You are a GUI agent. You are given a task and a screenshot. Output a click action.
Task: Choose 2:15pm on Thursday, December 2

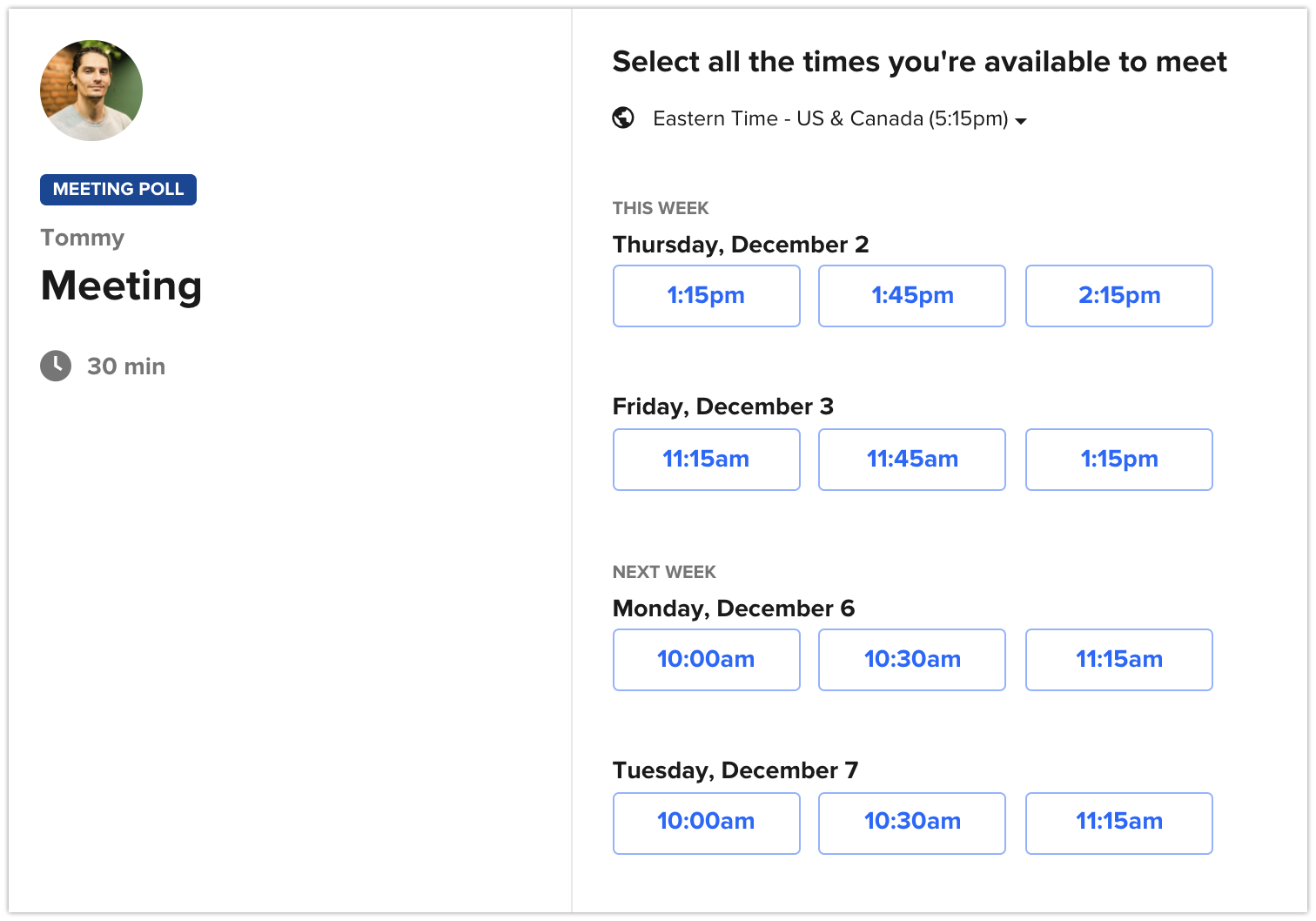[1118, 295]
